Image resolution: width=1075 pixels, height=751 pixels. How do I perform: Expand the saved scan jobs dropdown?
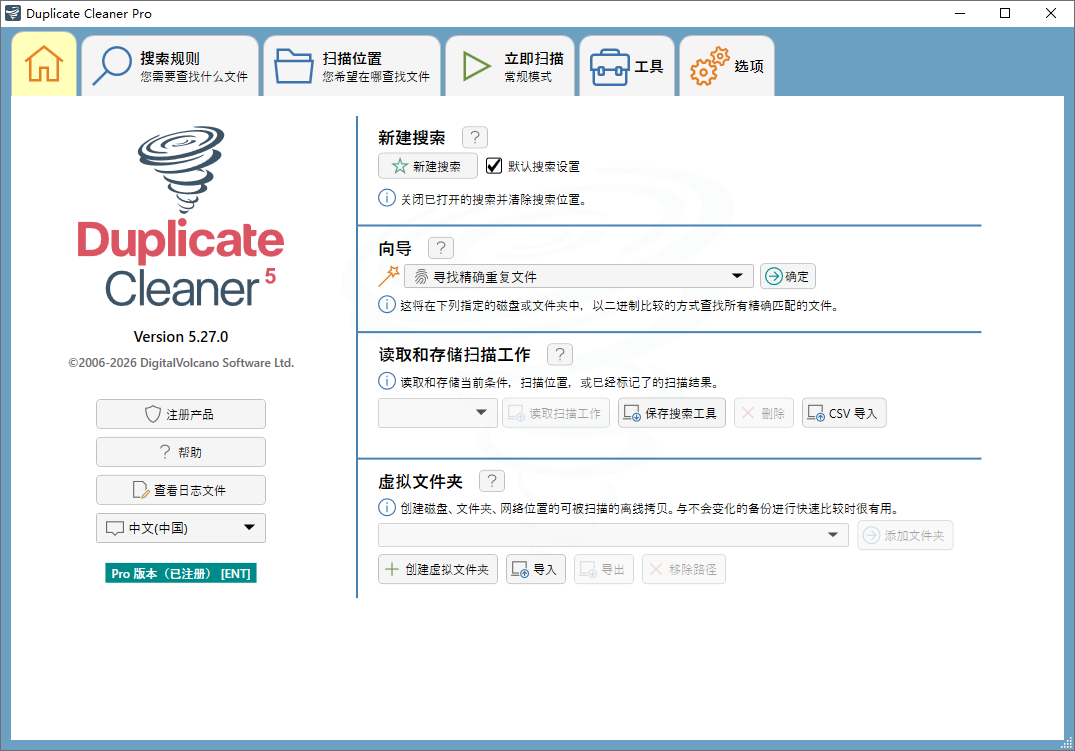437,413
